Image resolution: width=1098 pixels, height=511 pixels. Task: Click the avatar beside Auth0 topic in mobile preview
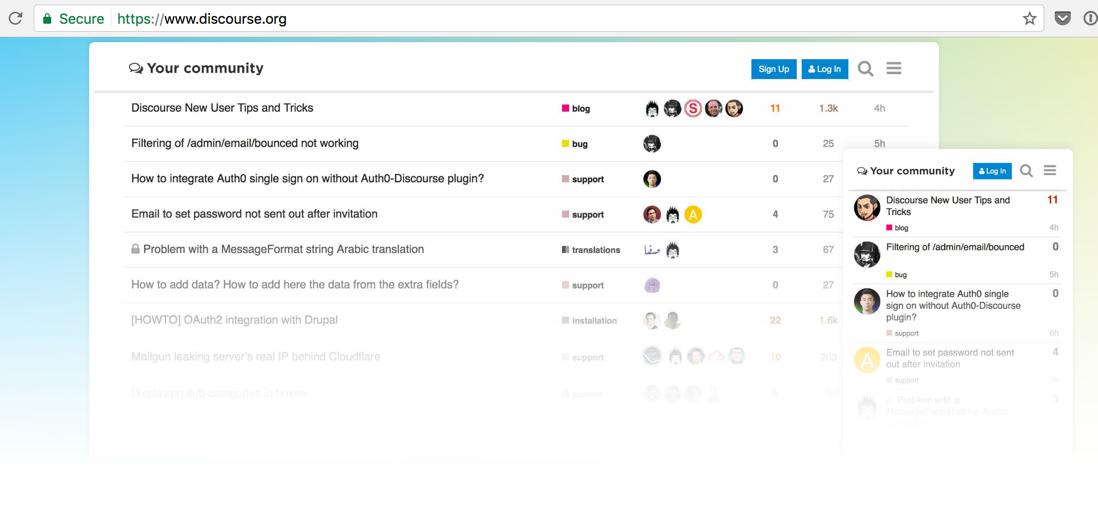[x=867, y=301]
